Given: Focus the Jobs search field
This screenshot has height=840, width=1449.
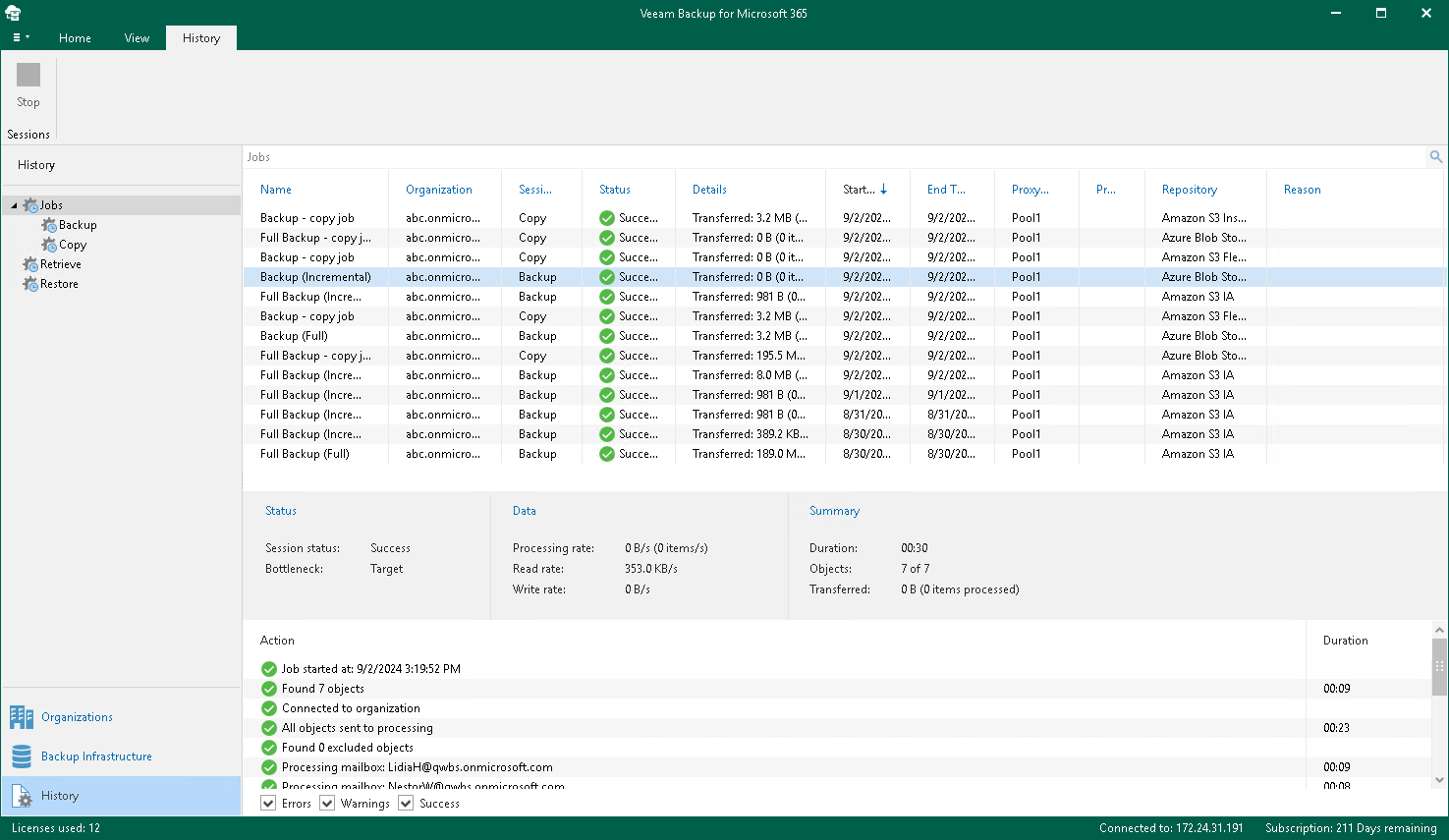Looking at the screenshot, I should 834,157.
